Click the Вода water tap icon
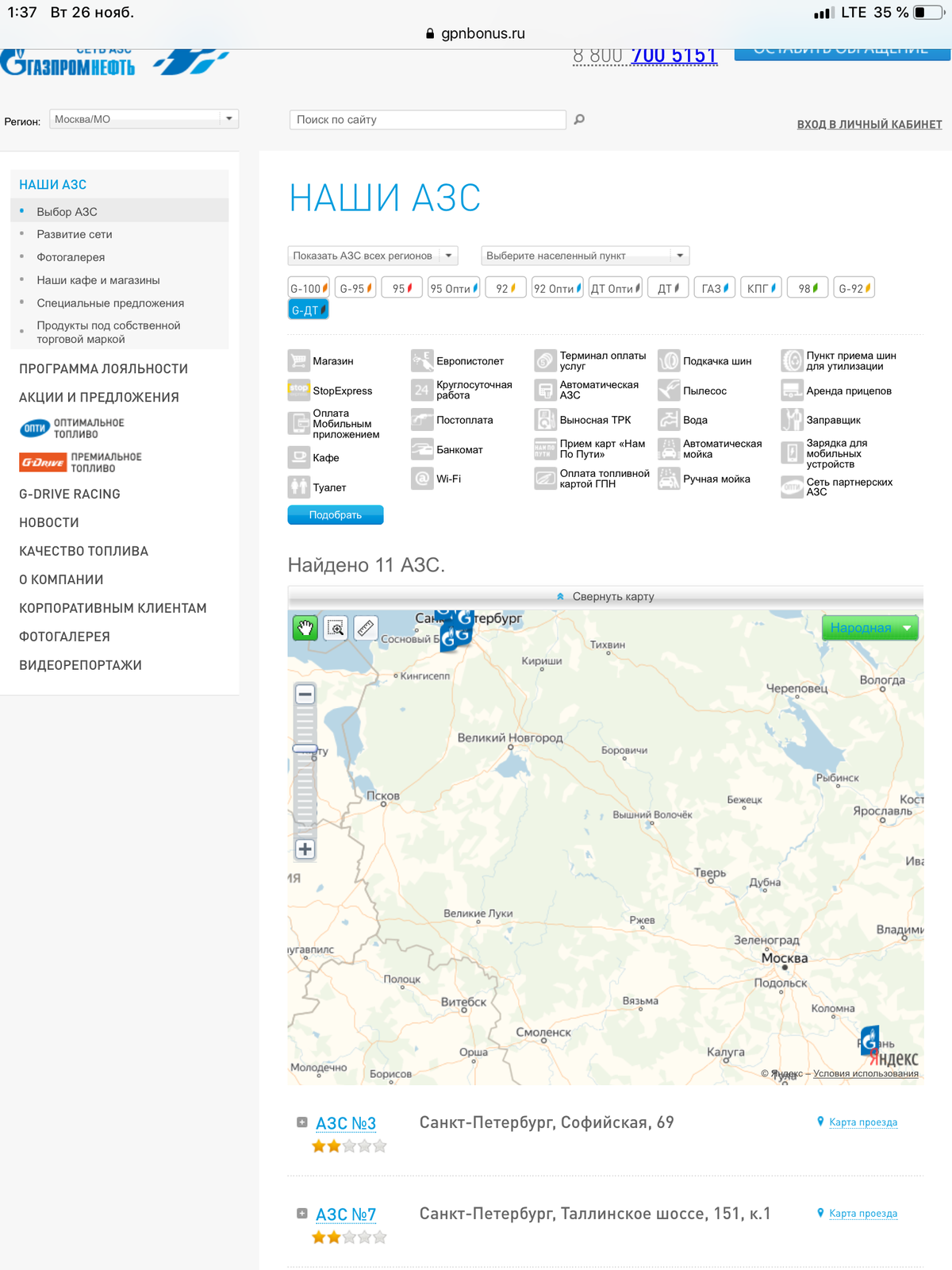The height and width of the screenshot is (1270, 952). point(669,419)
